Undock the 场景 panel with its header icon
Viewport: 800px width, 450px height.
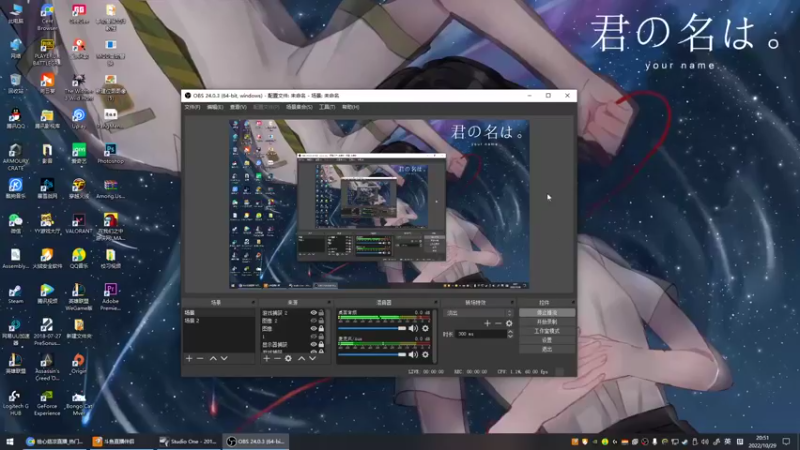click(253, 303)
